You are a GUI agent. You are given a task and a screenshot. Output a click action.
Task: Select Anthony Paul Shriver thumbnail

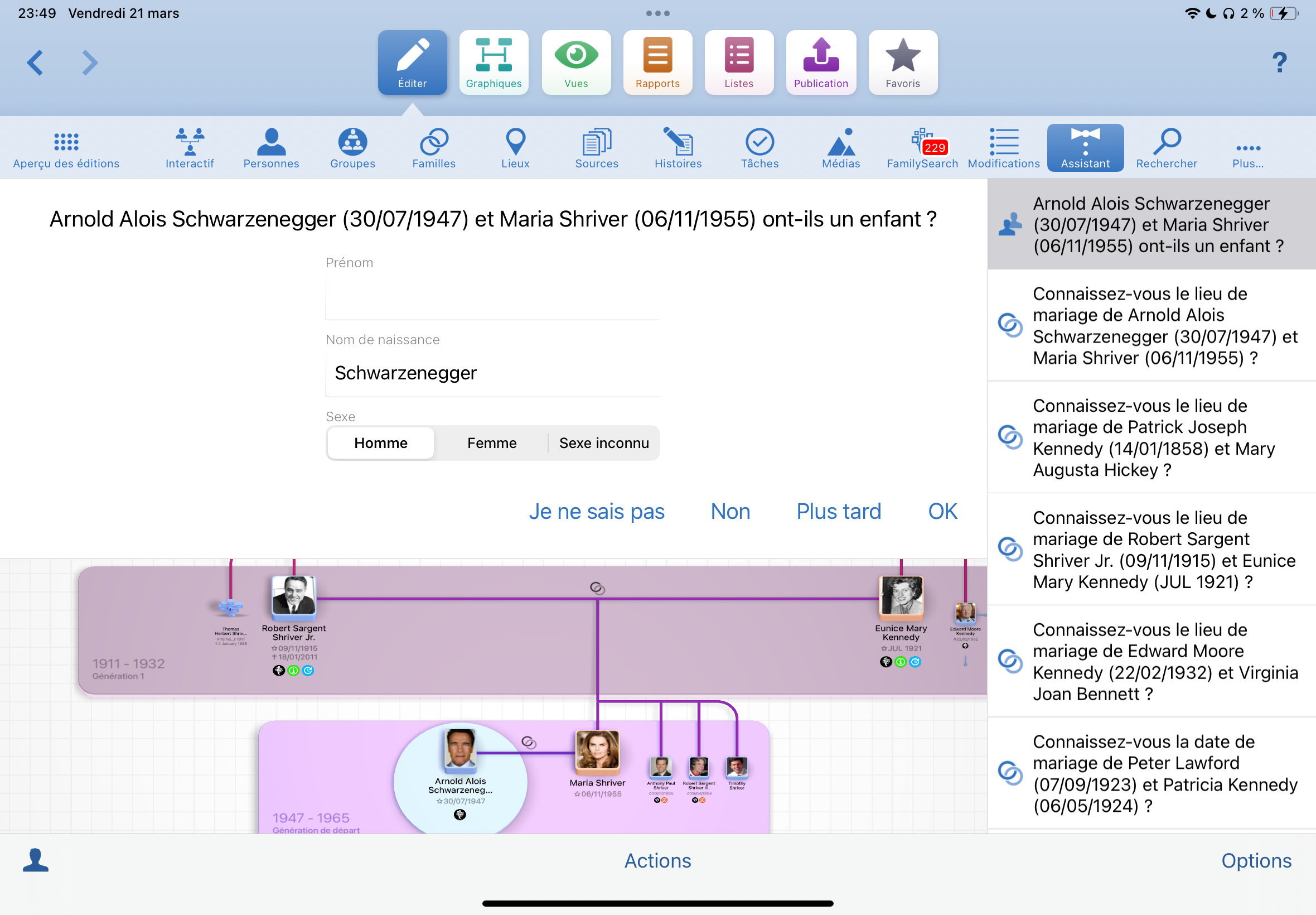point(661,767)
